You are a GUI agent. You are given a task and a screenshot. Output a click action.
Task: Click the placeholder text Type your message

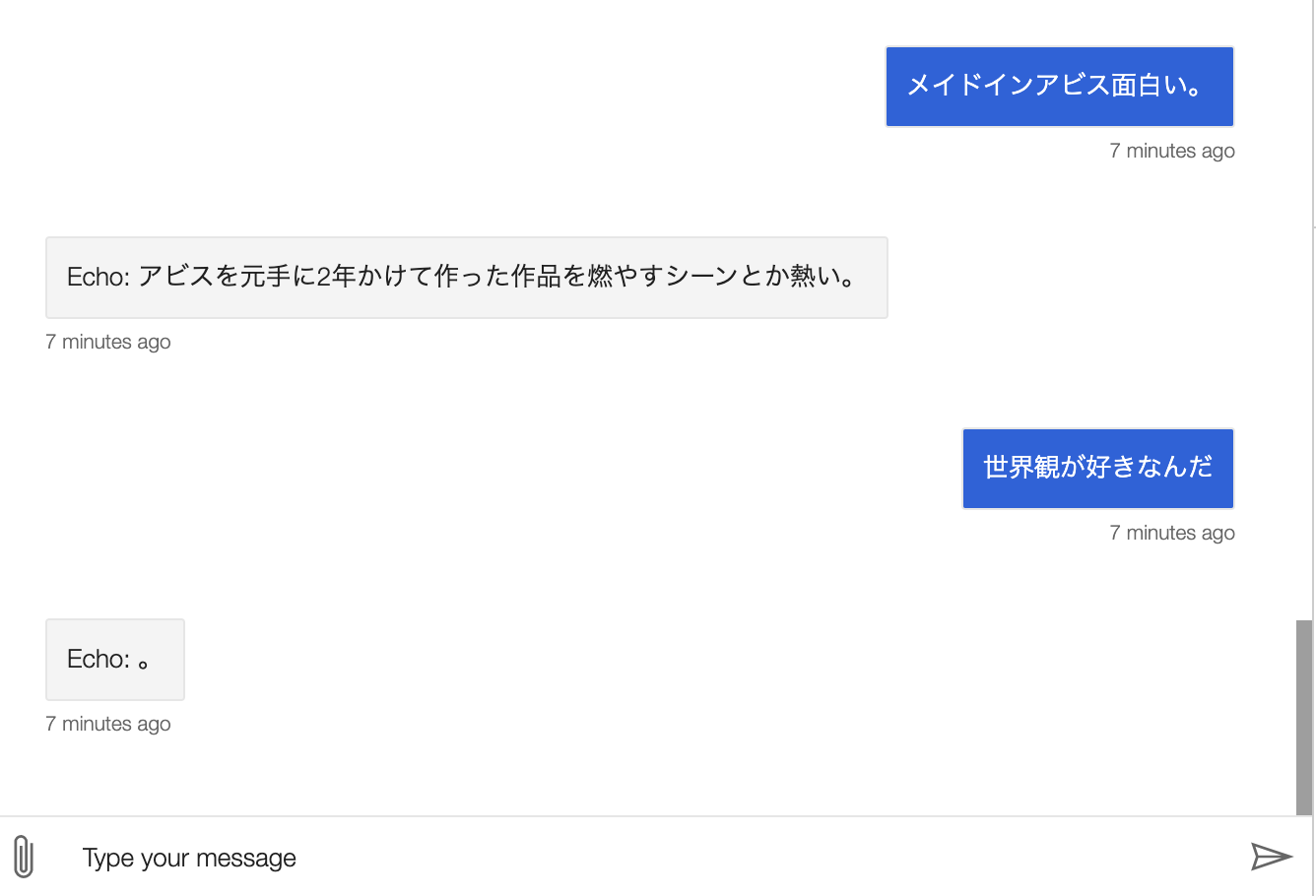click(188, 857)
